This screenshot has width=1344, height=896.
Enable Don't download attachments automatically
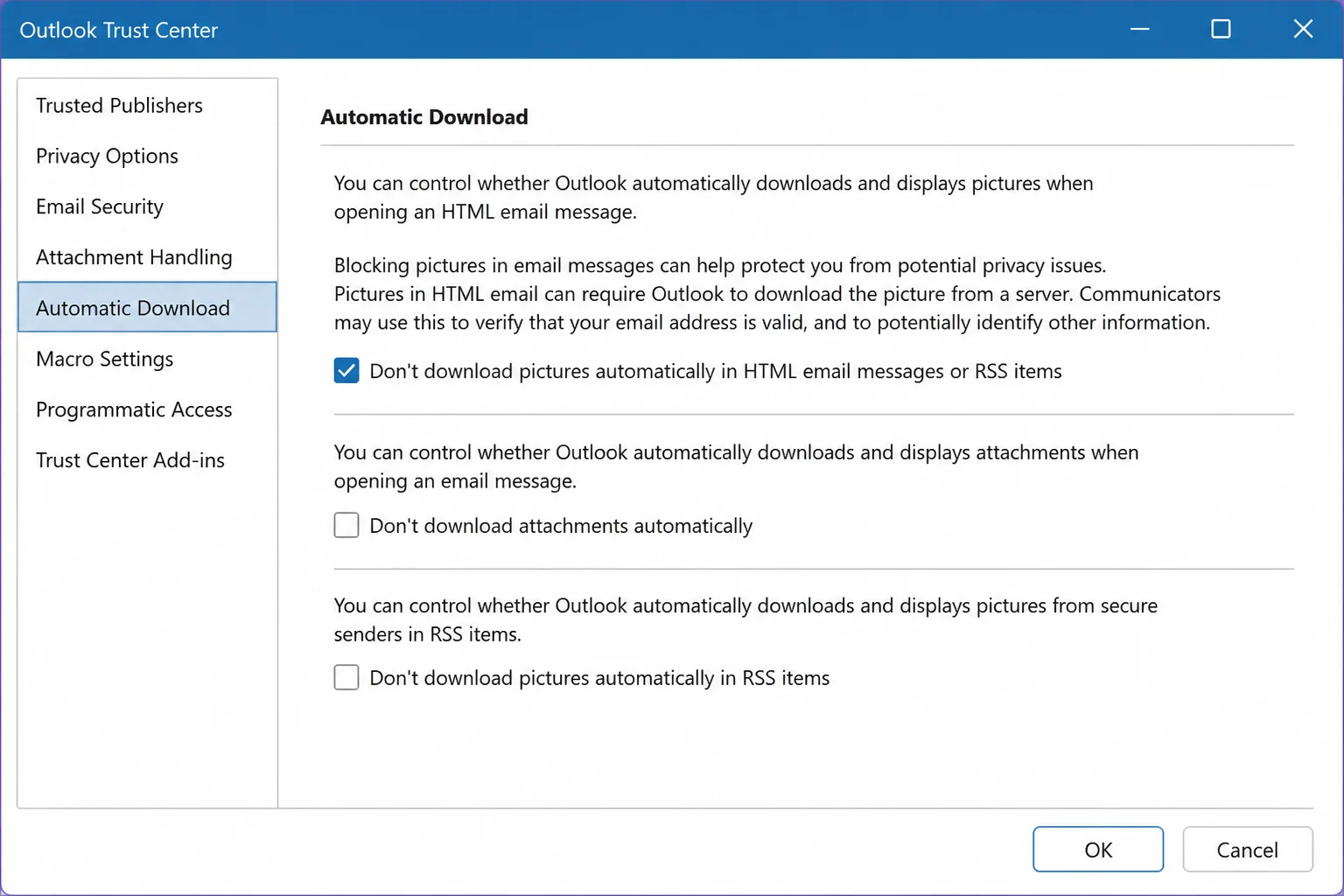(x=346, y=525)
